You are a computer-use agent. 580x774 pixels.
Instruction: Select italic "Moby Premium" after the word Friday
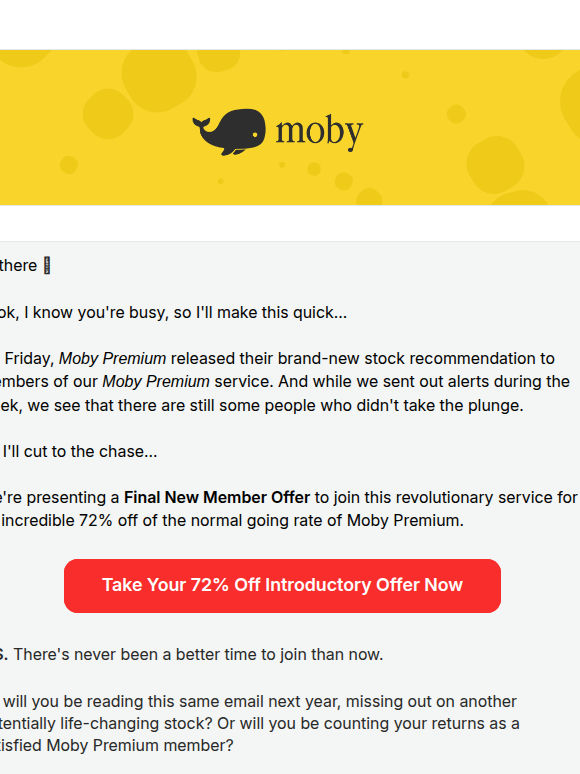(113, 358)
